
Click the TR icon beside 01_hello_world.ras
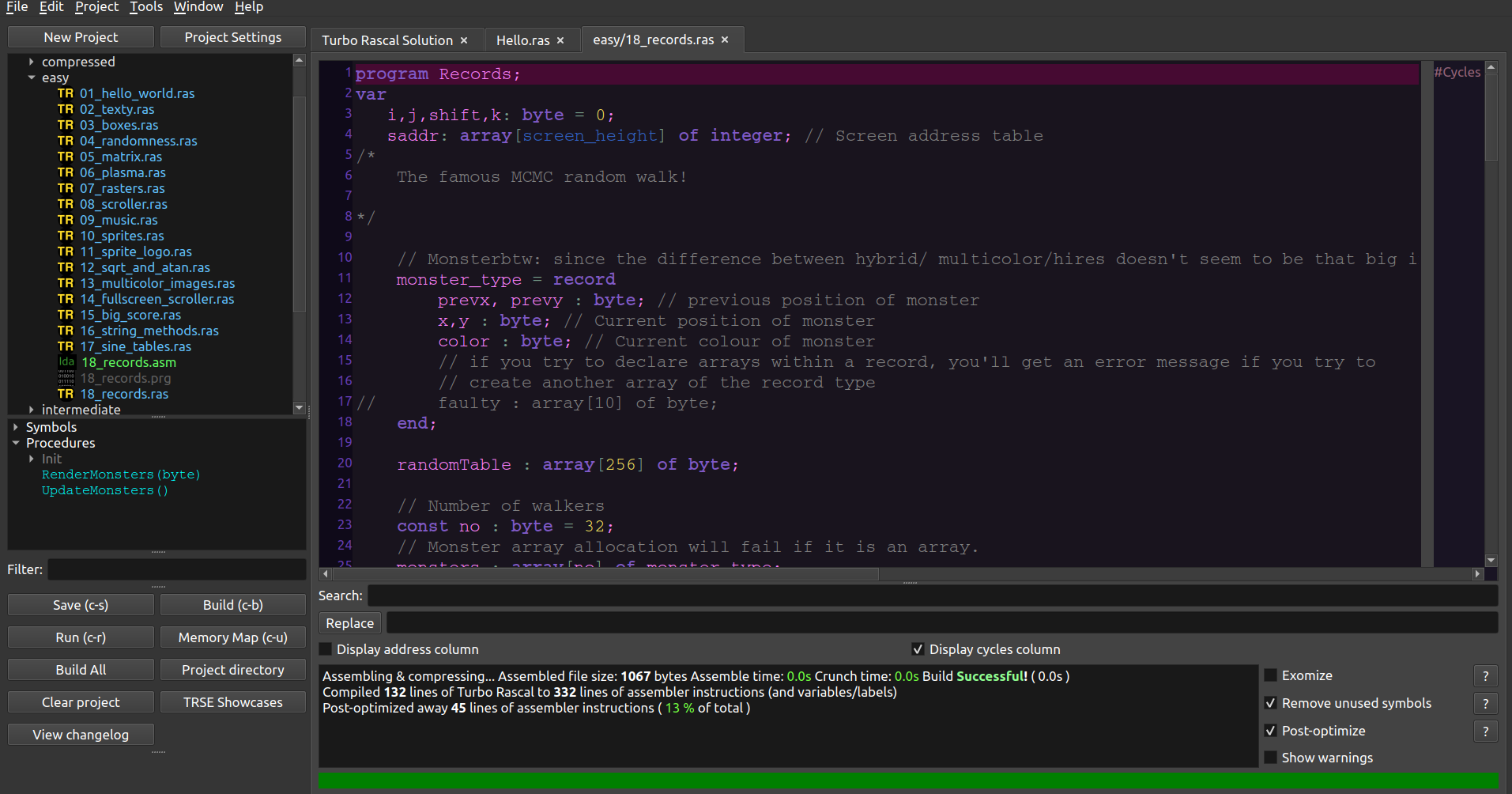coord(65,93)
